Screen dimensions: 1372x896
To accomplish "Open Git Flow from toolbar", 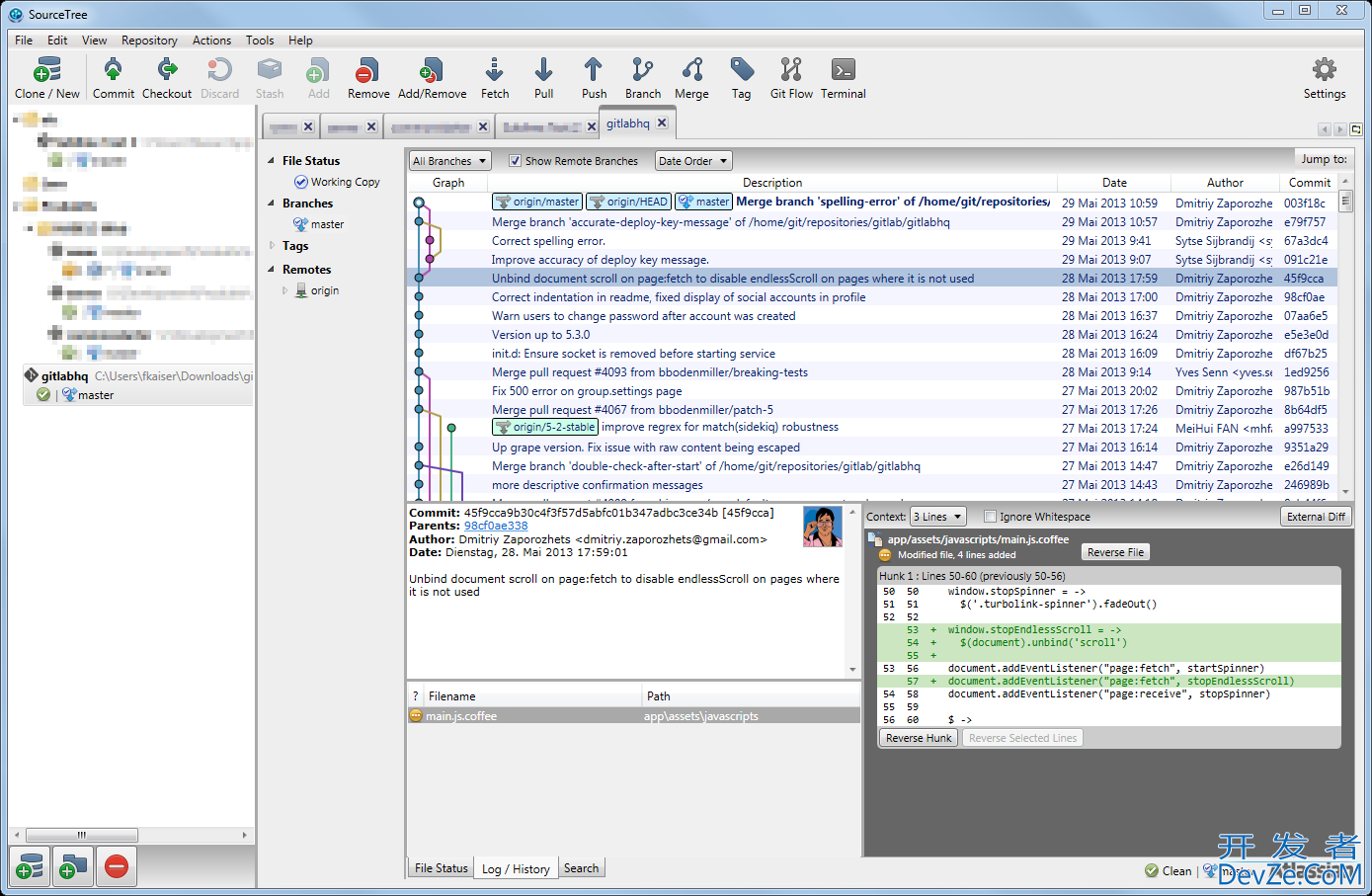I will point(791,78).
